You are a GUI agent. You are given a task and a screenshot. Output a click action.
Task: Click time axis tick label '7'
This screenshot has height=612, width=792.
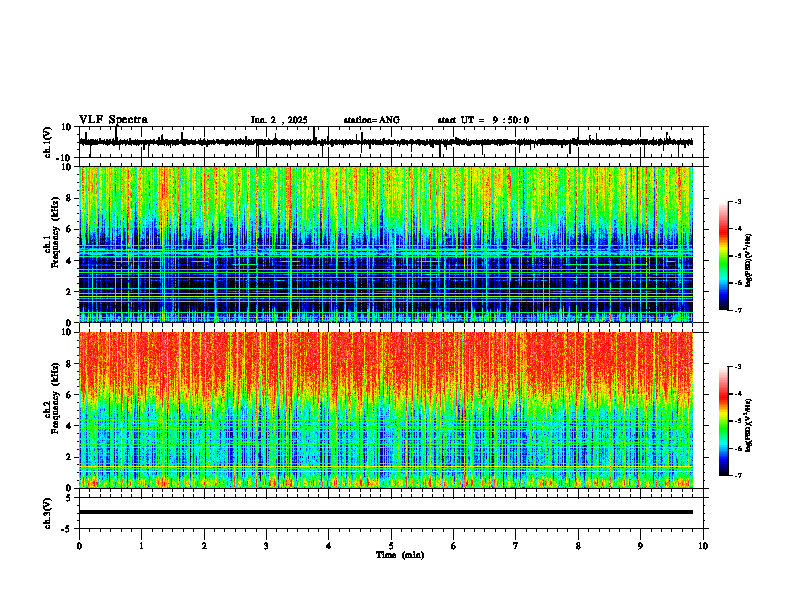click(516, 546)
